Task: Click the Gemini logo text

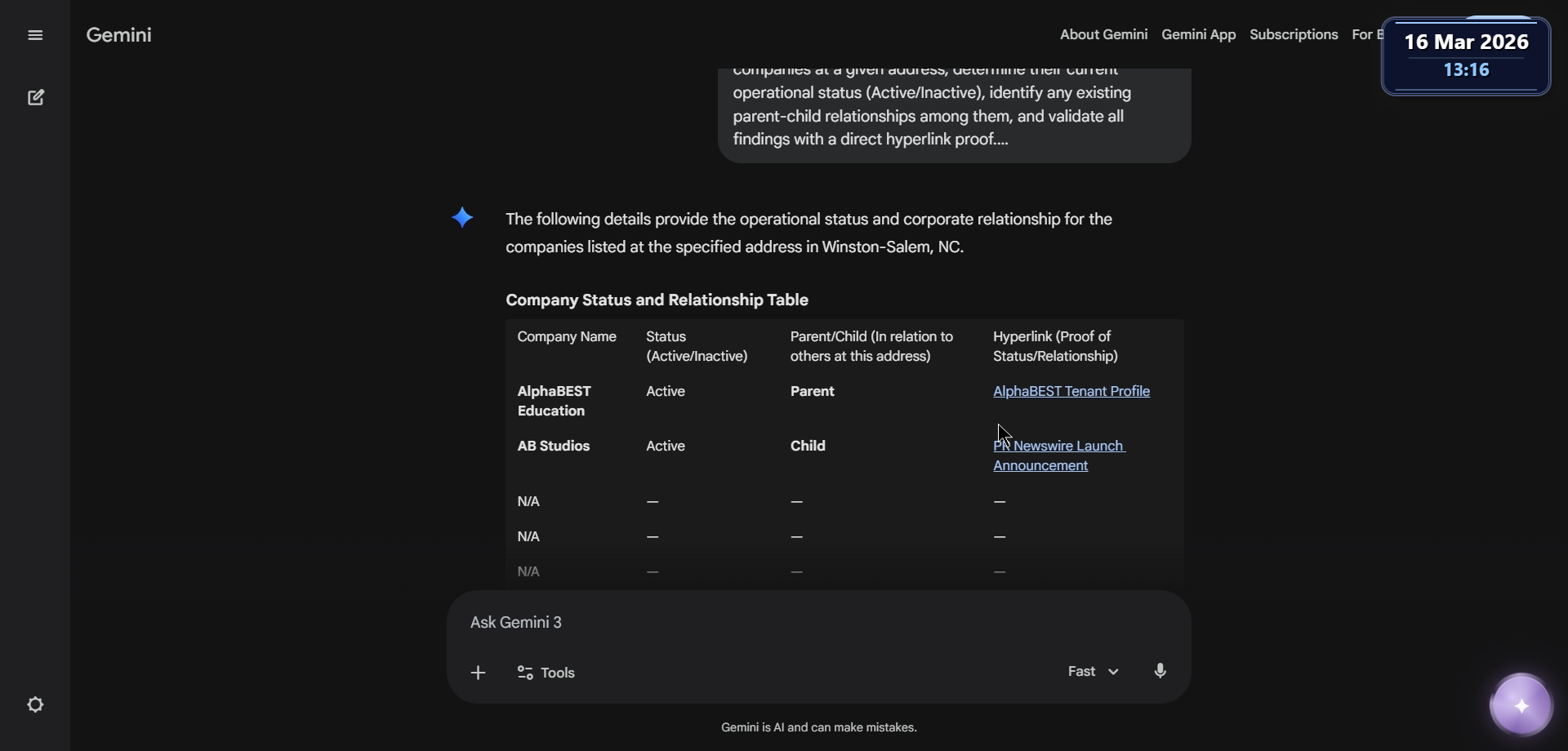Action: pos(119,35)
